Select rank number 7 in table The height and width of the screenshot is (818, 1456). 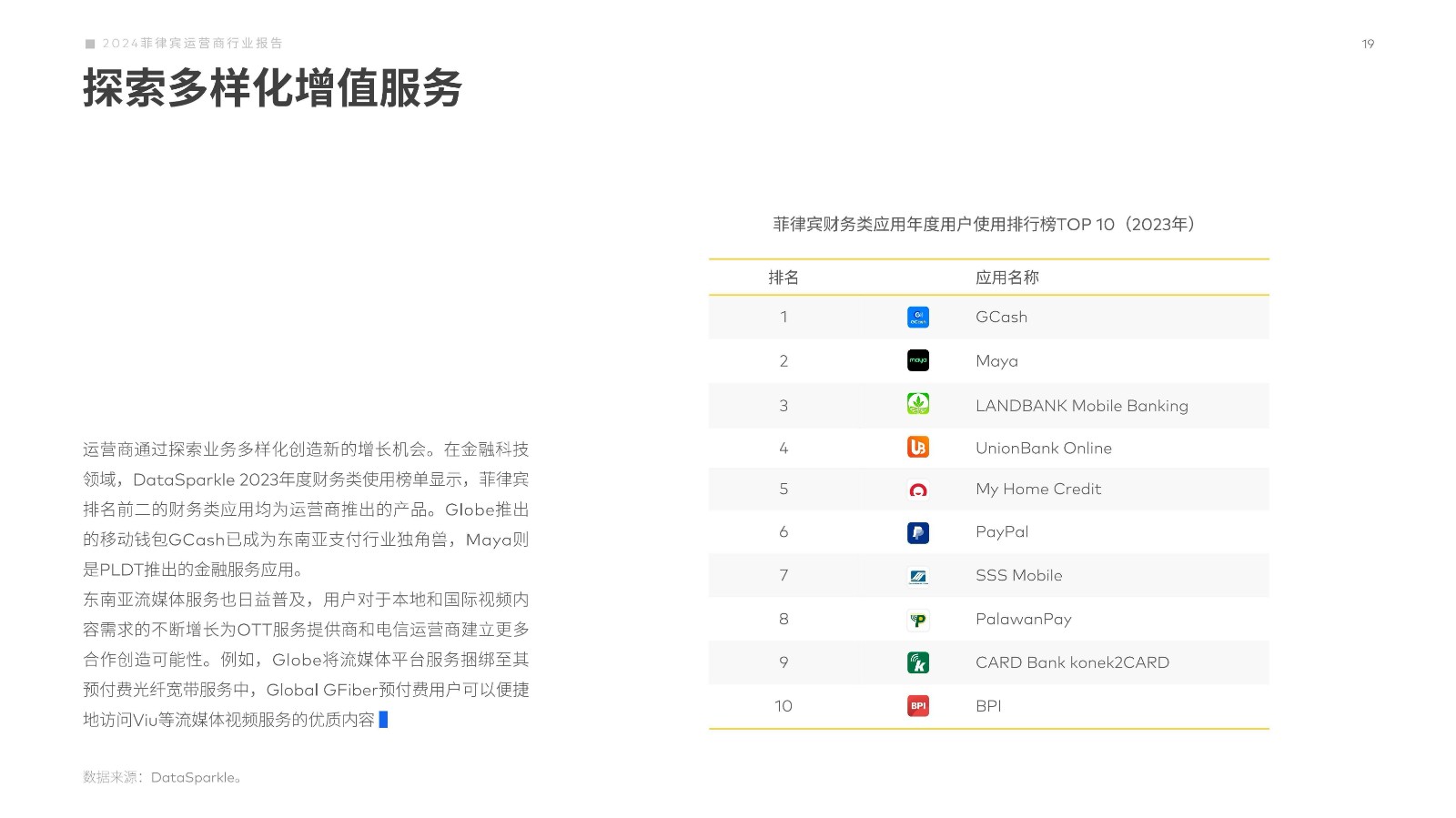pos(784,575)
